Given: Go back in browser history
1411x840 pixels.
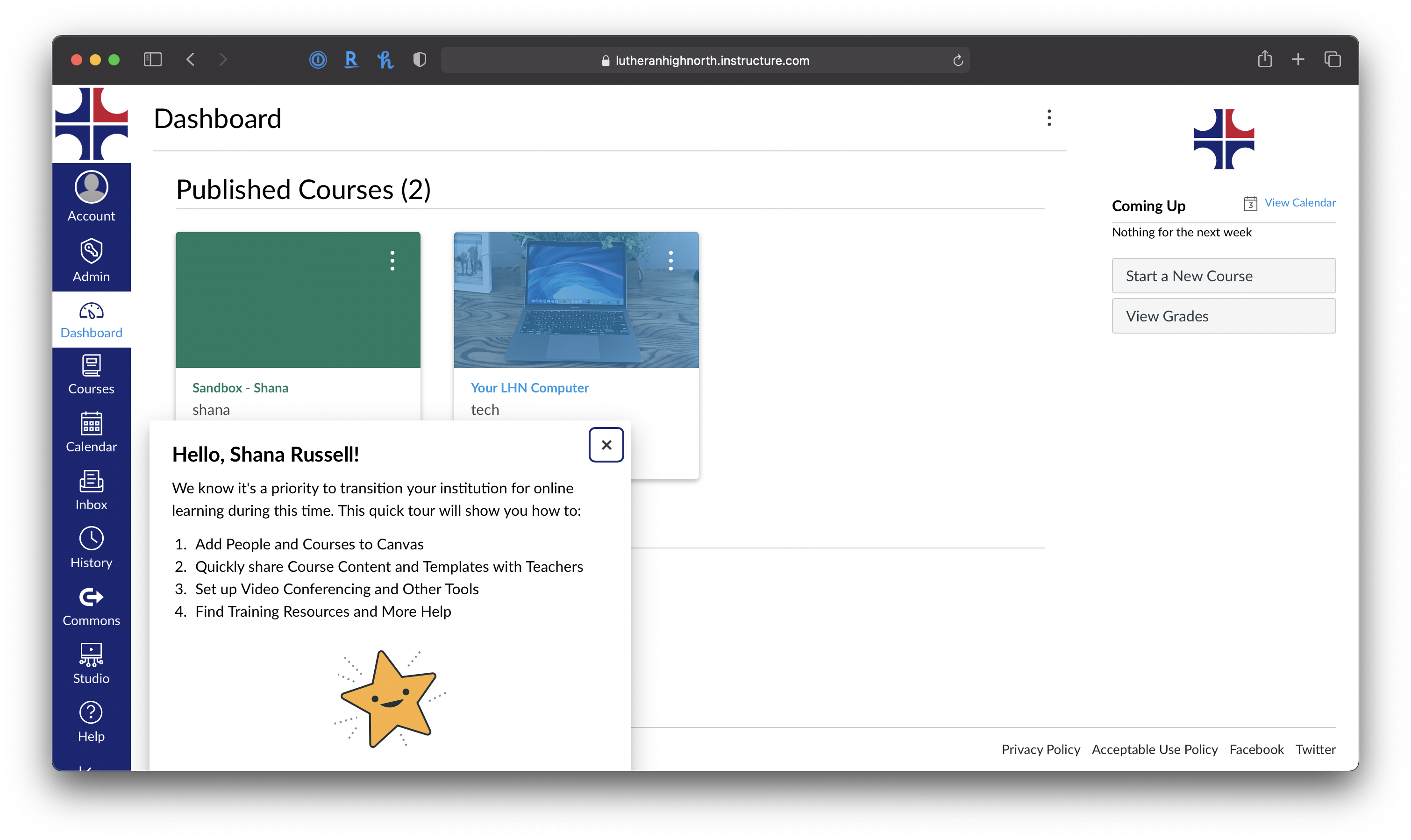Looking at the screenshot, I should (x=191, y=59).
